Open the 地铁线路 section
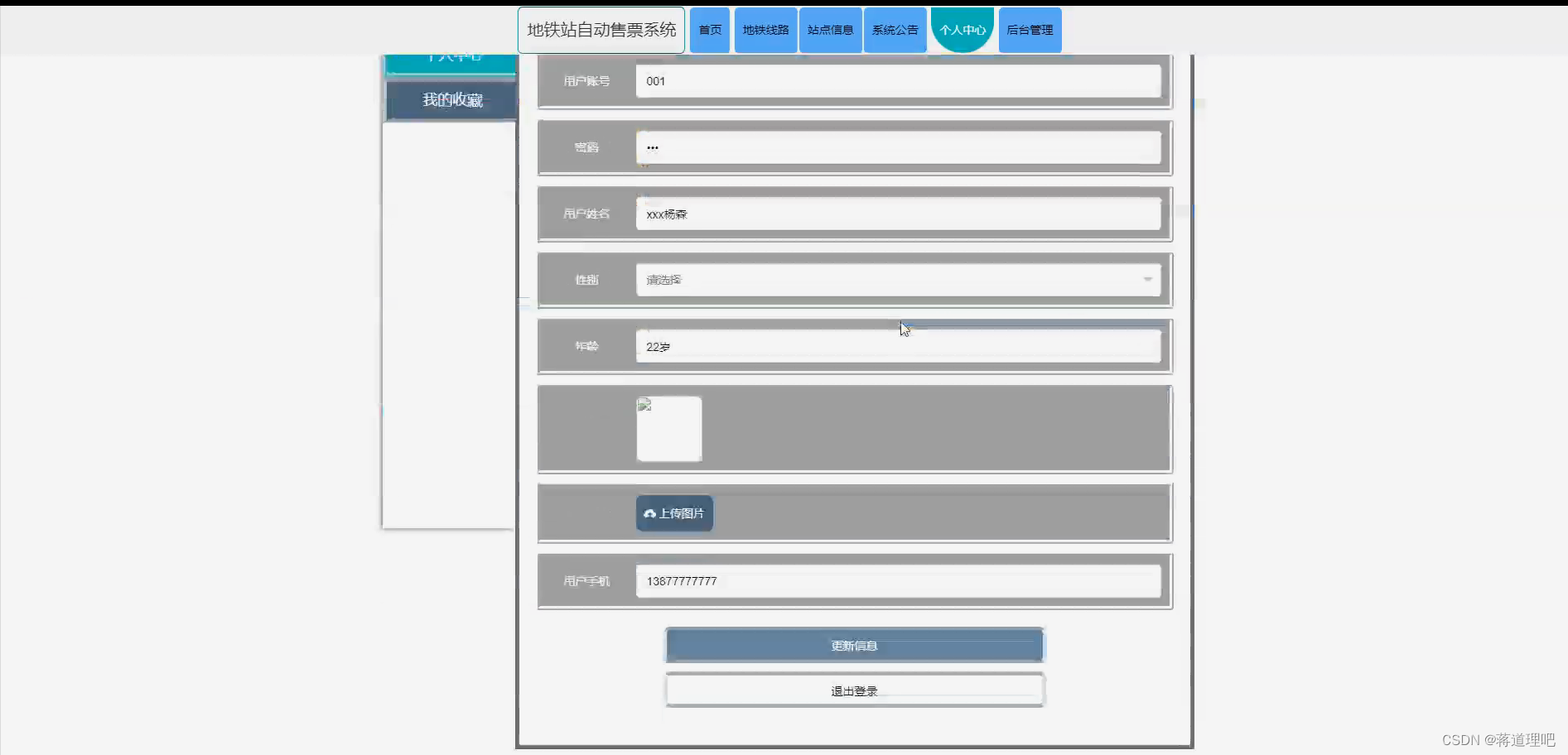This screenshot has height=755, width=1568. [x=765, y=30]
